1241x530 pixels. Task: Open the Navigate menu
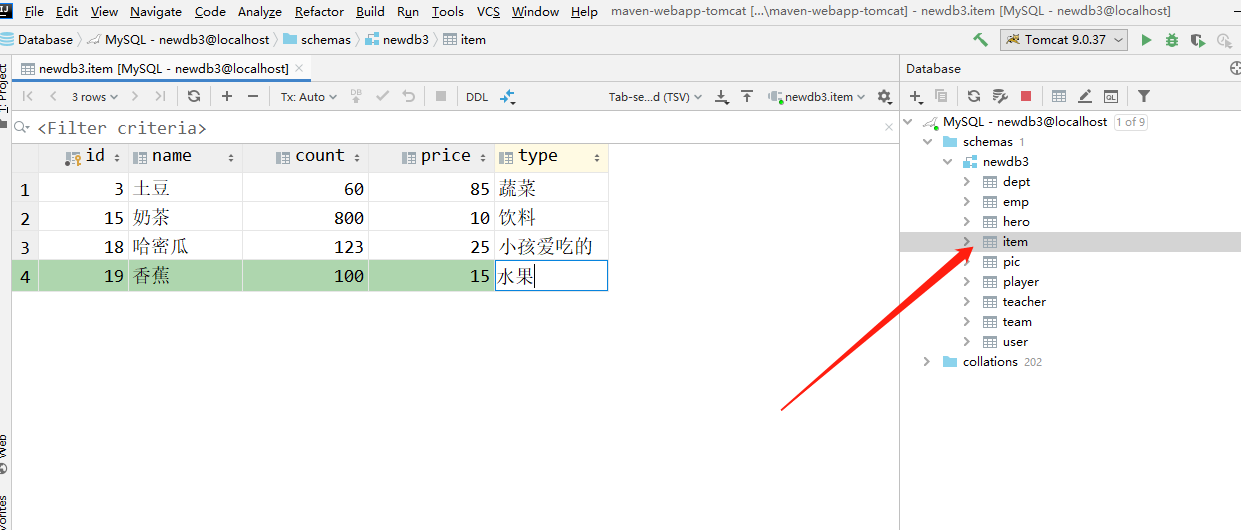(156, 12)
